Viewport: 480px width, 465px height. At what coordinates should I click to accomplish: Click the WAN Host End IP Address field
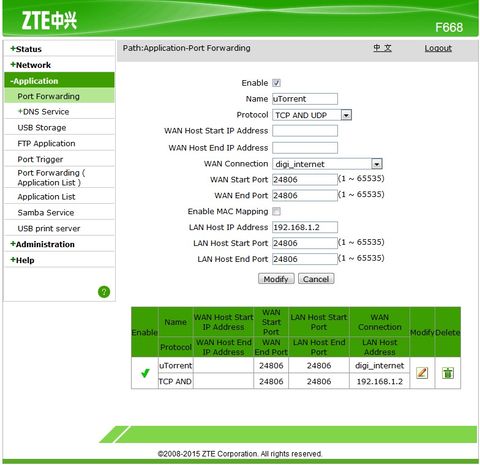(305, 148)
